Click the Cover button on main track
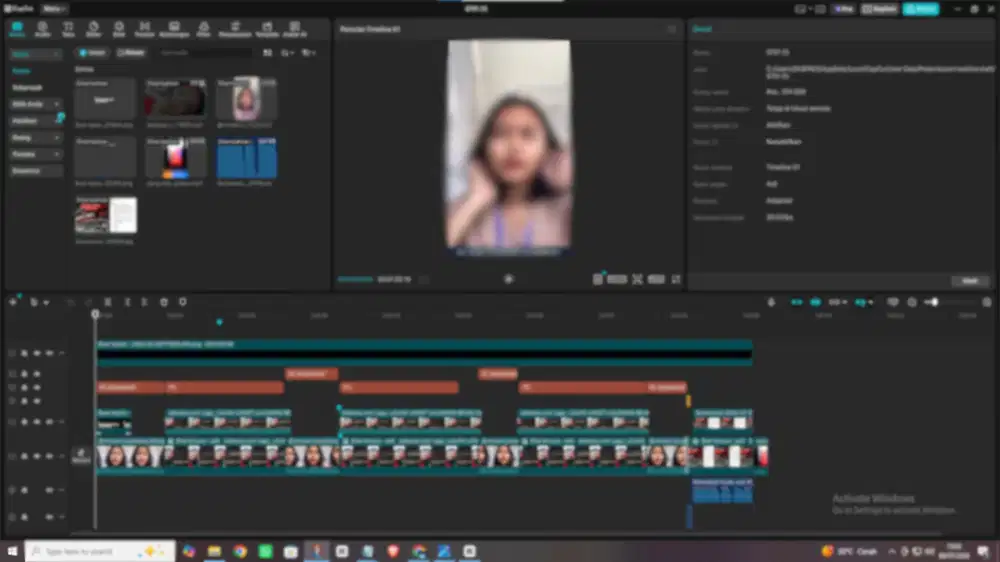1000x562 pixels. coord(81,455)
